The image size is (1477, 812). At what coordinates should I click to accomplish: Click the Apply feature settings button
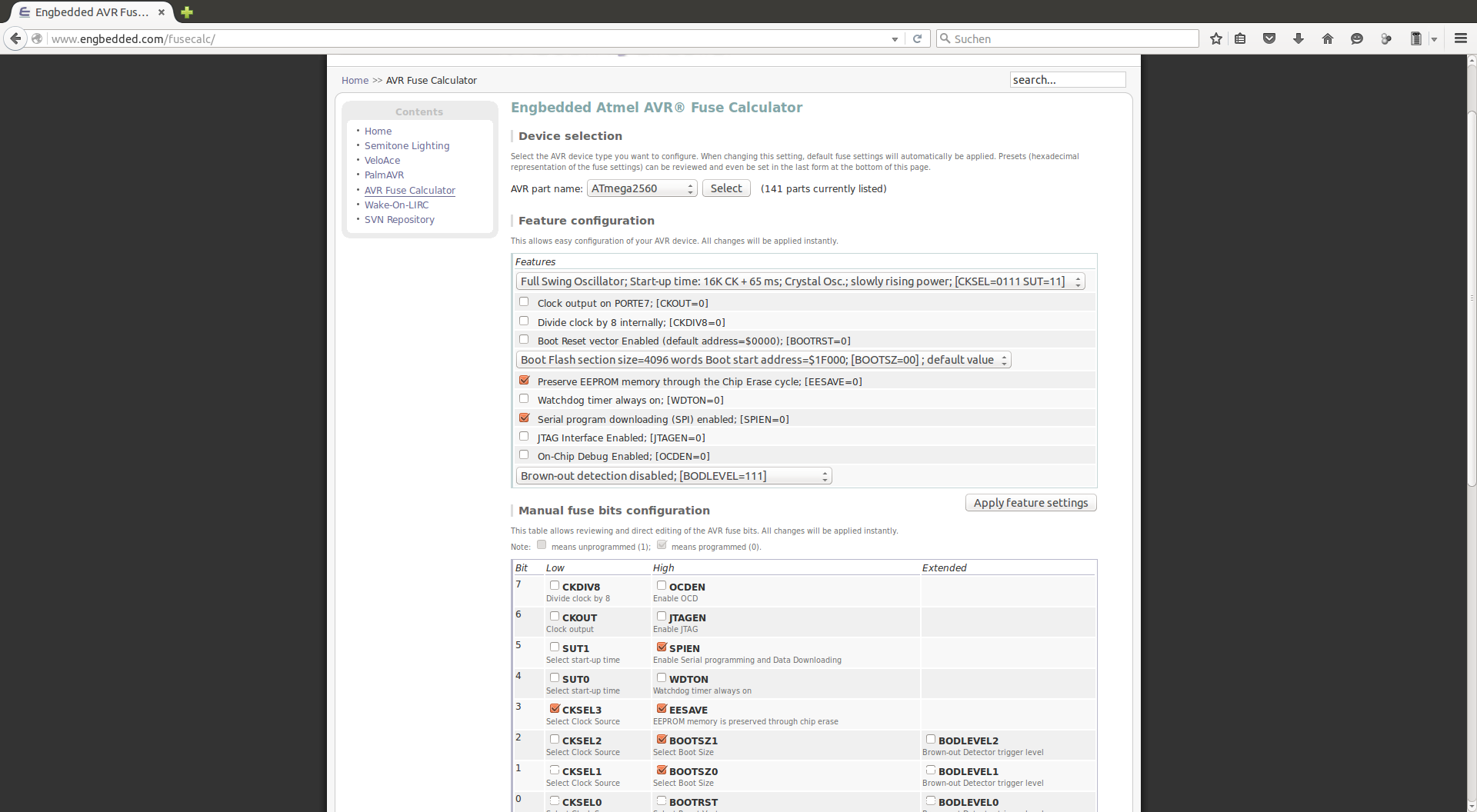click(1031, 503)
